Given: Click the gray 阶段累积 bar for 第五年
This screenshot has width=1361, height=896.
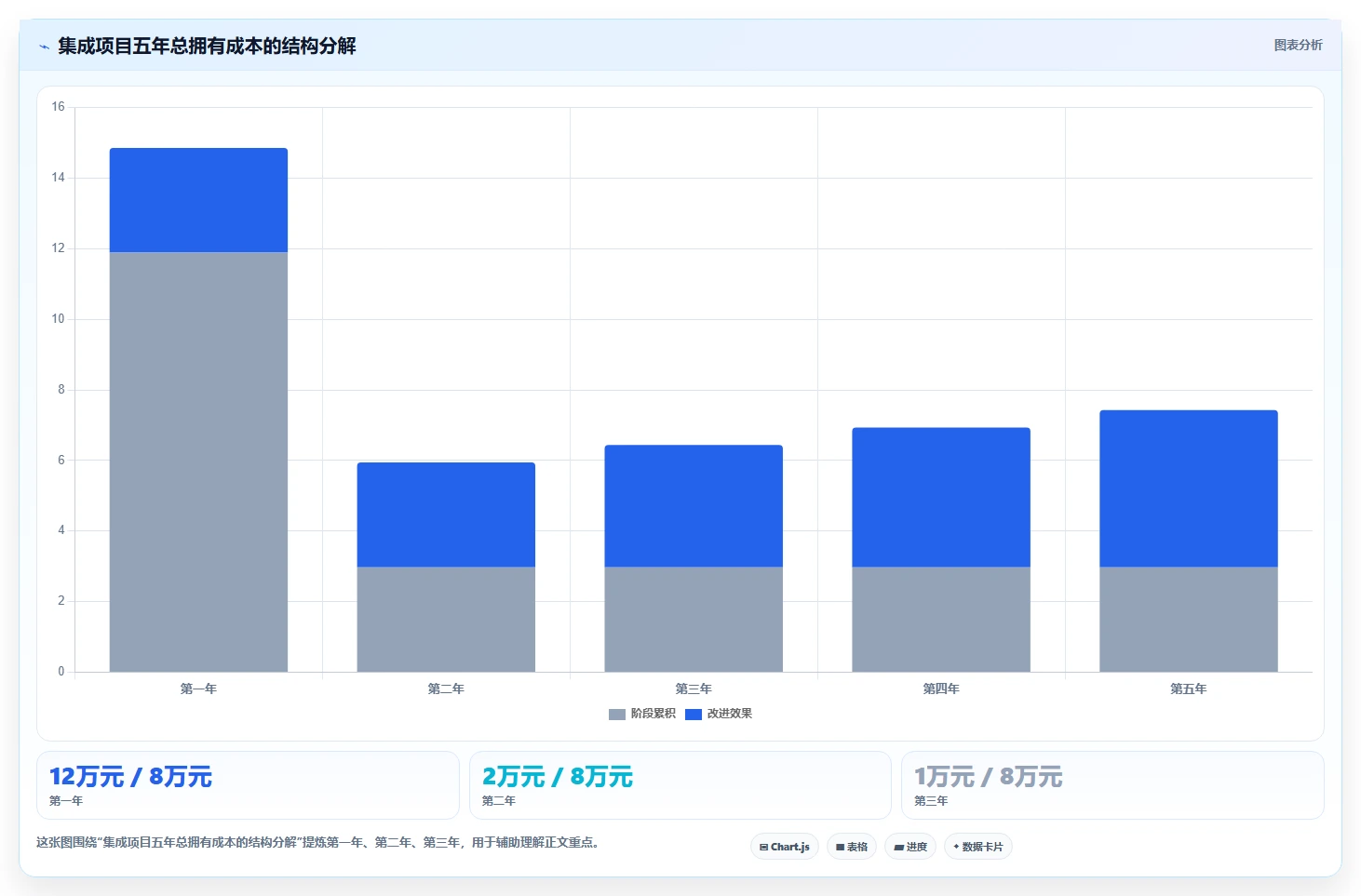Looking at the screenshot, I should [1189, 619].
